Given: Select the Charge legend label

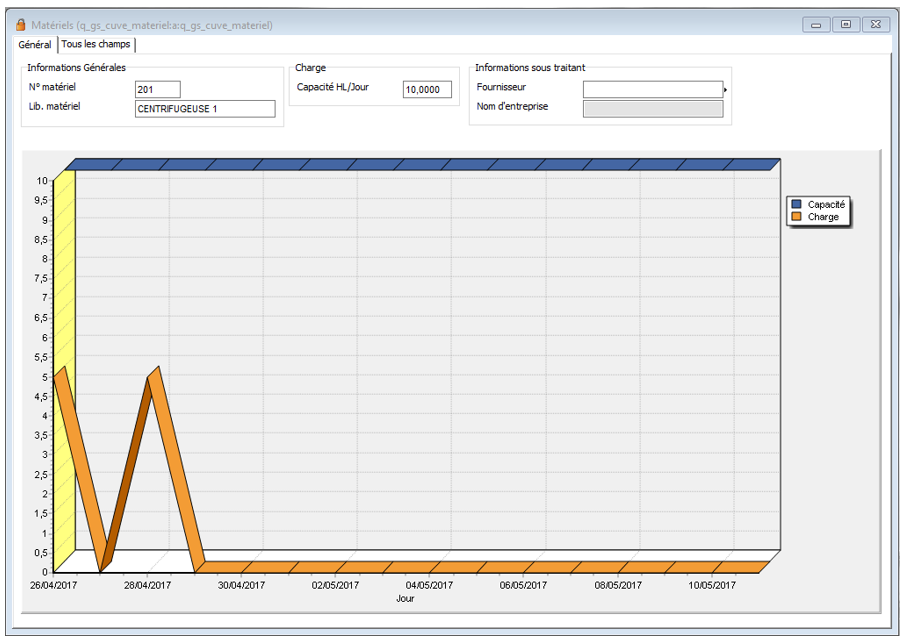Looking at the screenshot, I should tap(823, 216).
